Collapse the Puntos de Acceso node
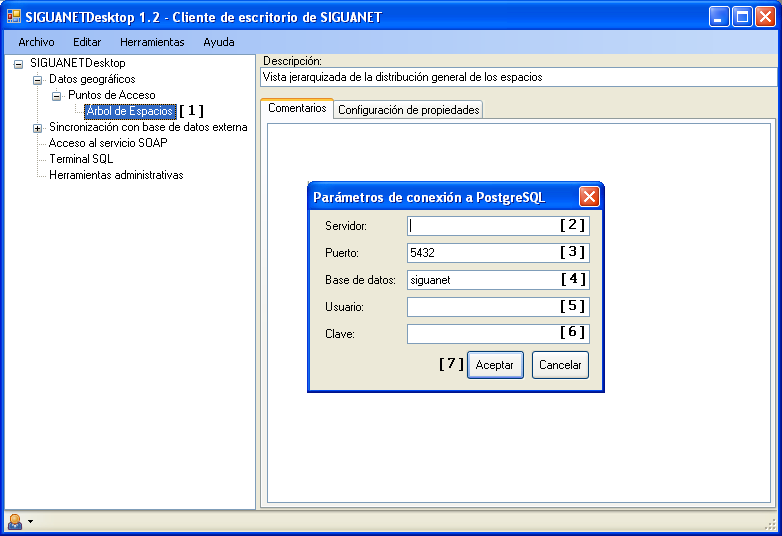Screen dimensions: 782x536 coord(56,96)
